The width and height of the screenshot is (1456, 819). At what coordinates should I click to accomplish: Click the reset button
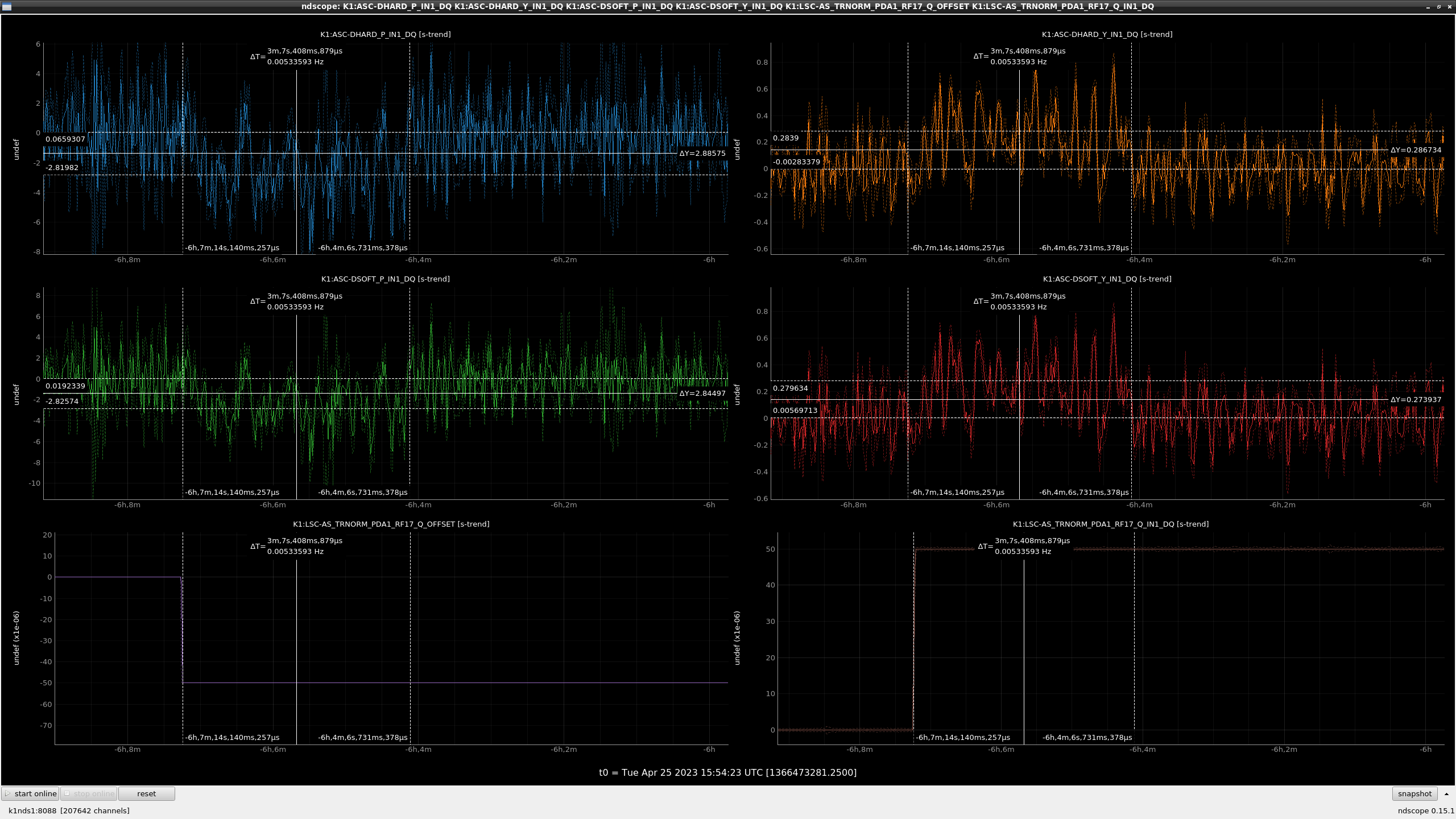tap(146, 793)
